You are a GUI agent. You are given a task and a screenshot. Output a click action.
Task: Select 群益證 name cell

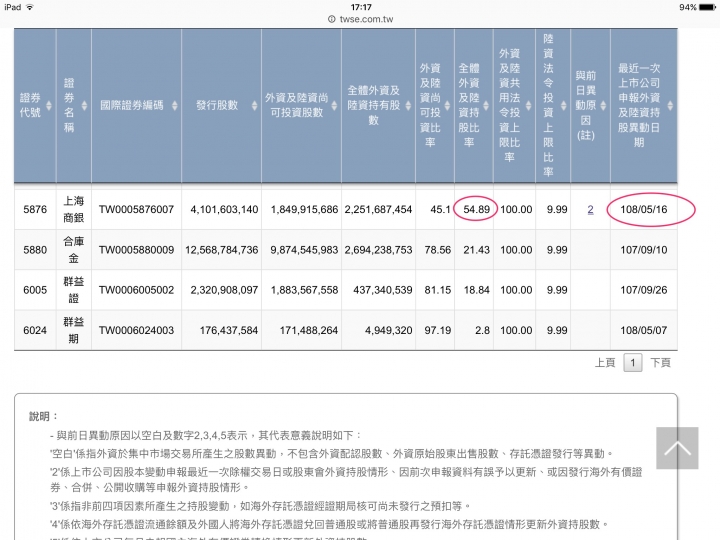point(73,290)
